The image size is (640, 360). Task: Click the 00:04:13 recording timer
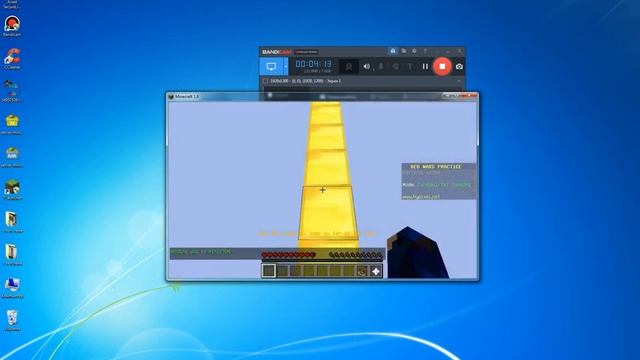coord(313,64)
